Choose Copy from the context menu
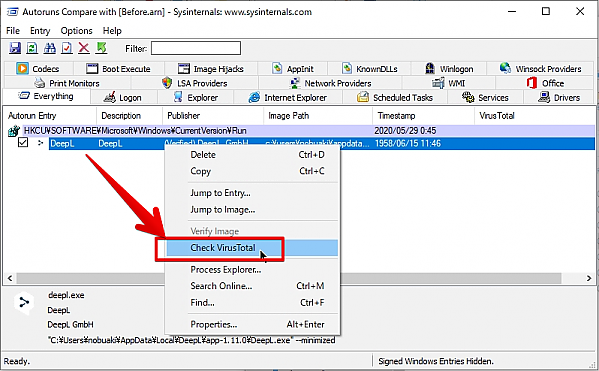The height and width of the screenshot is (371, 599). pos(252,171)
